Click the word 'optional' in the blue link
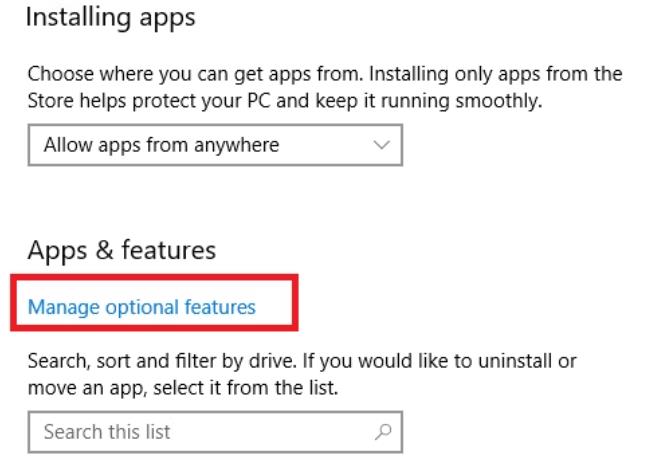Image resolution: width=646 pixels, height=461 pixels. [x=142, y=308]
